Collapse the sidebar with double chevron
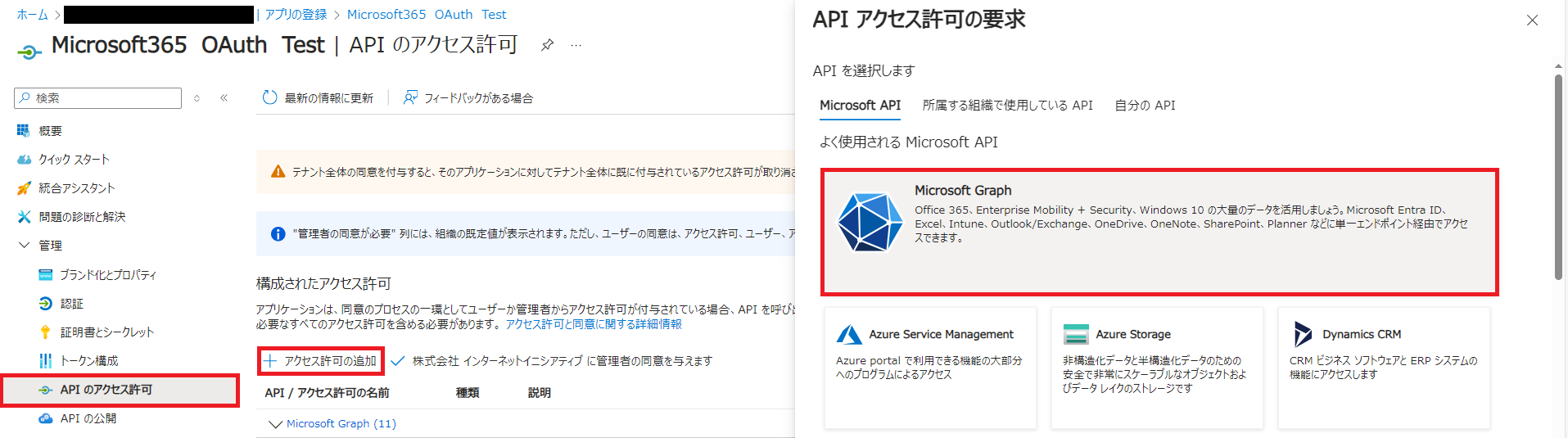This screenshot has width=1568, height=438. [x=224, y=98]
